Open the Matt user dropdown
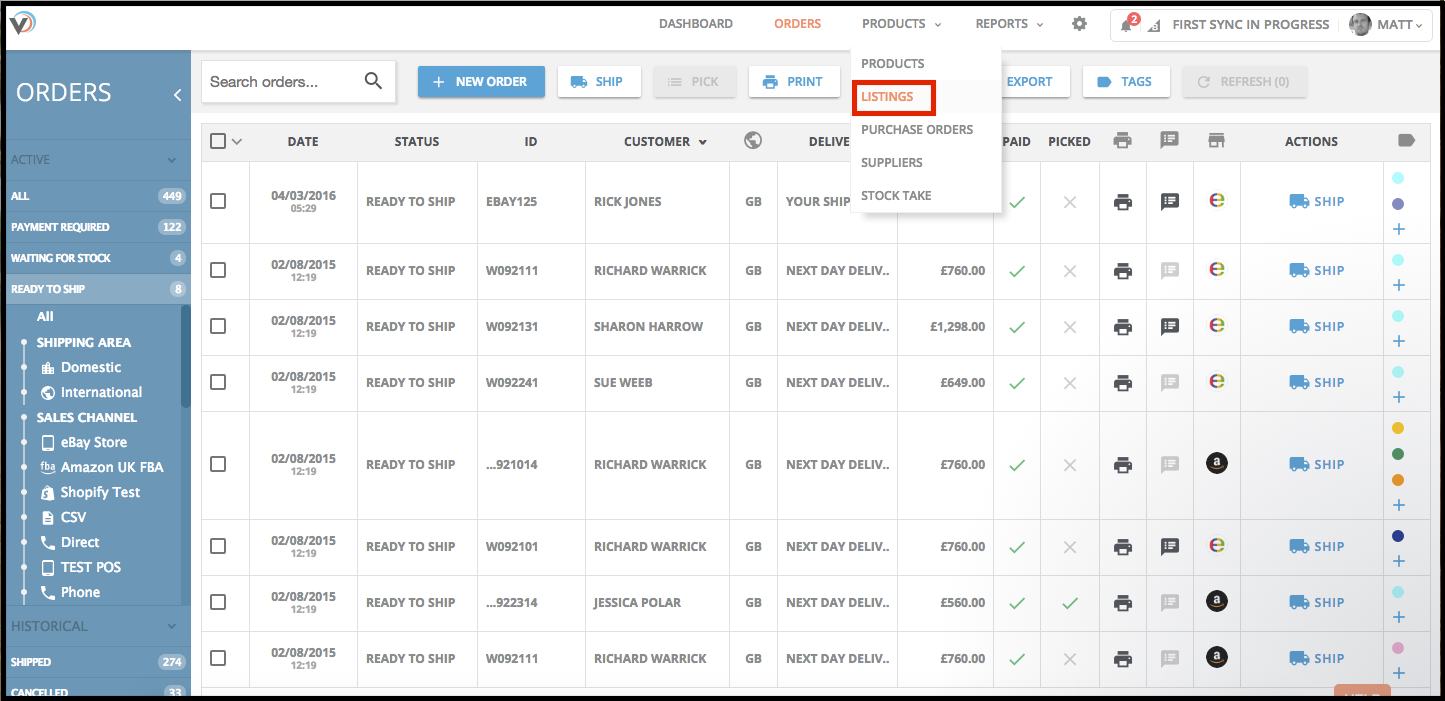 click(x=1388, y=25)
